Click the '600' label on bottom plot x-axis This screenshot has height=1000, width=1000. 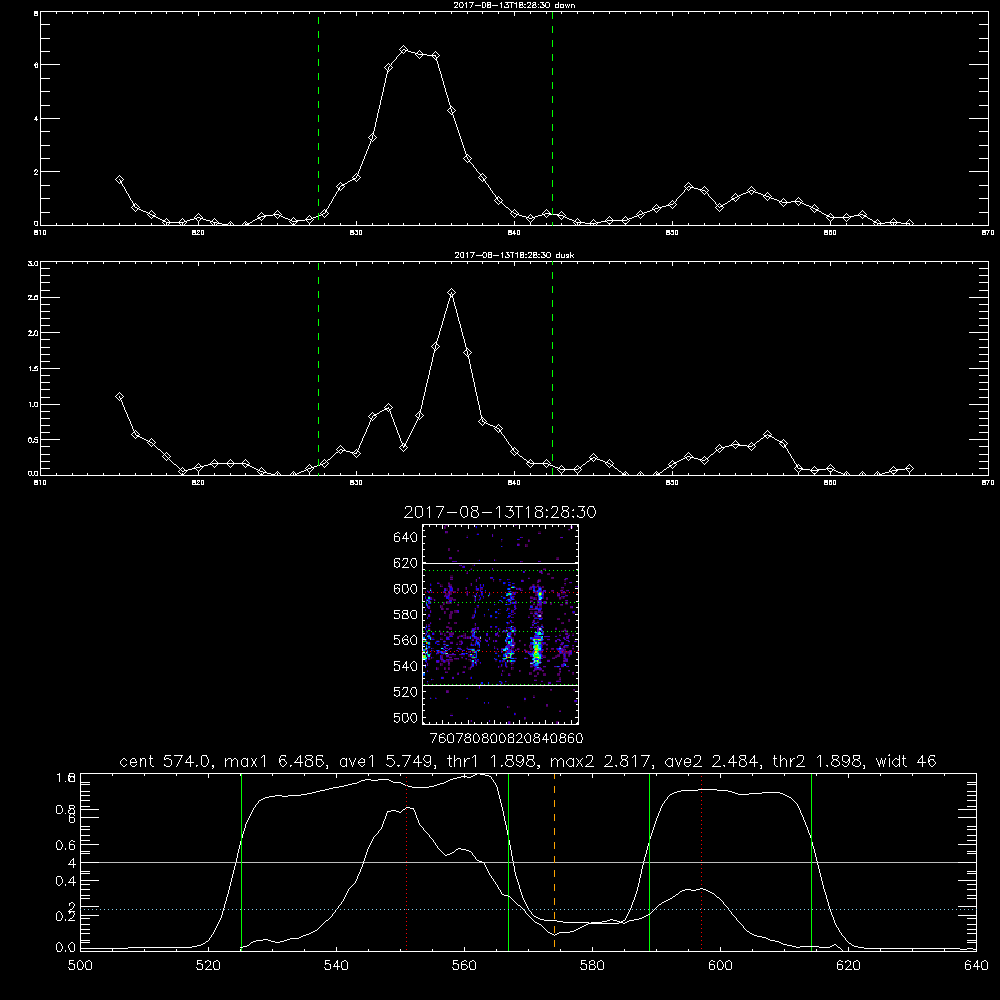tap(720, 966)
